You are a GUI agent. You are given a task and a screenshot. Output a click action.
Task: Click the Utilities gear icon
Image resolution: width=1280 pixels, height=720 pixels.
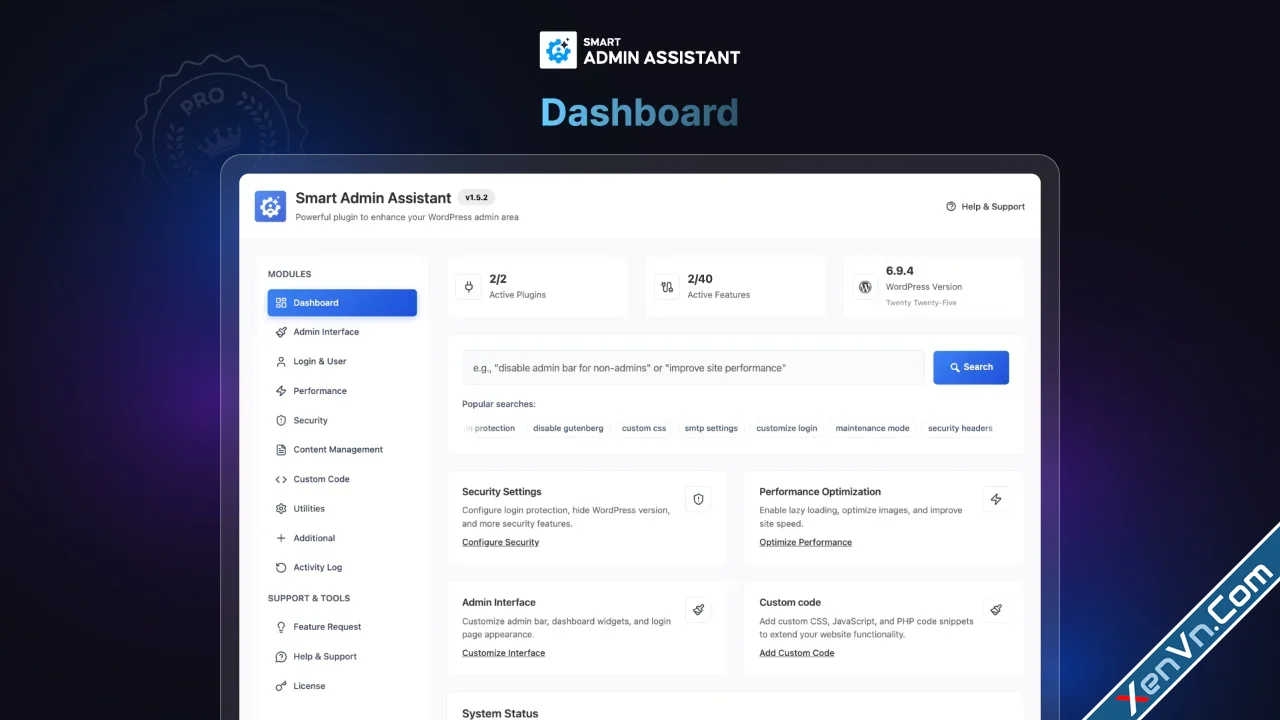(x=281, y=509)
